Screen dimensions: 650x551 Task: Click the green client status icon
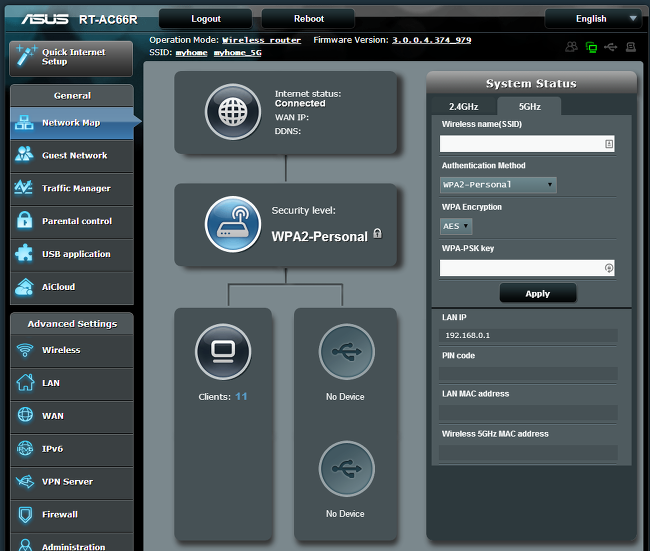tap(591, 47)
